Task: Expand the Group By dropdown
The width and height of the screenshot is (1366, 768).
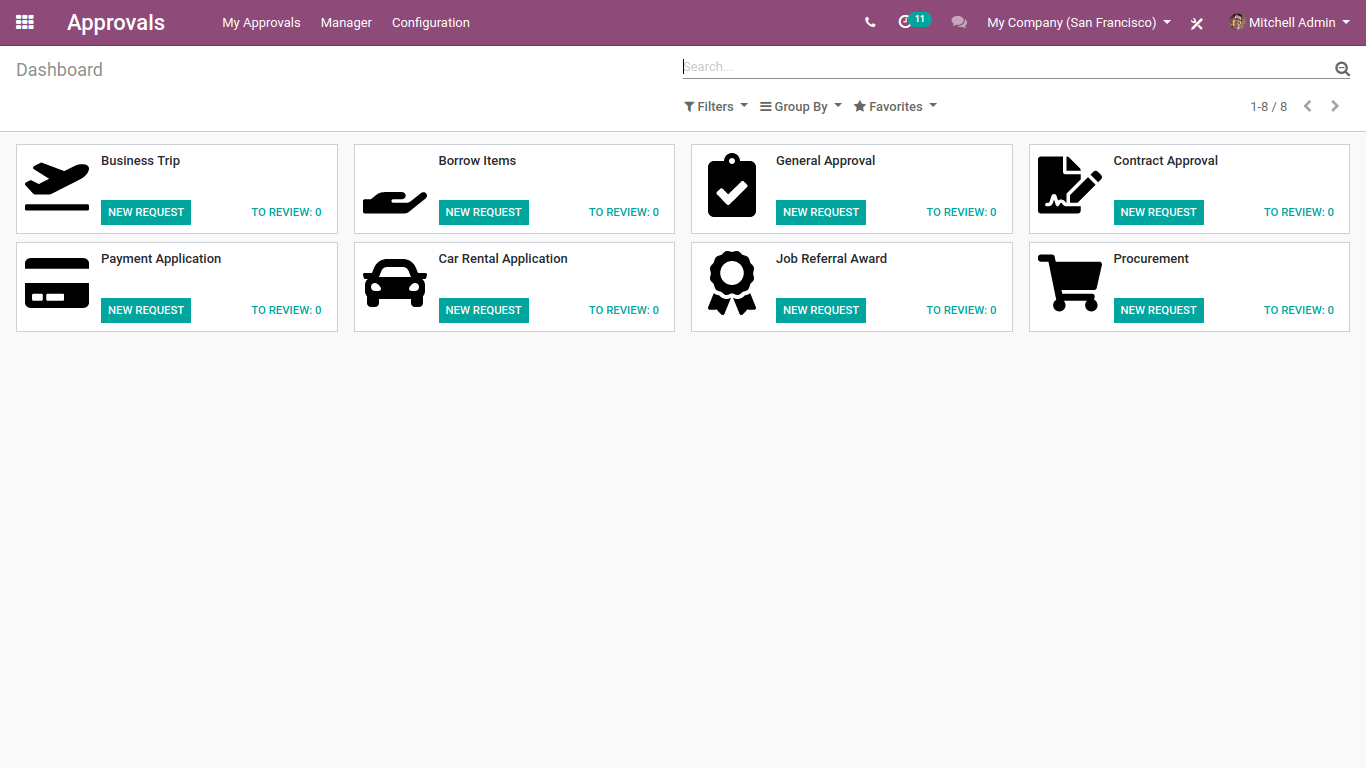Action: pyautogui.click(x=801, y=106)
